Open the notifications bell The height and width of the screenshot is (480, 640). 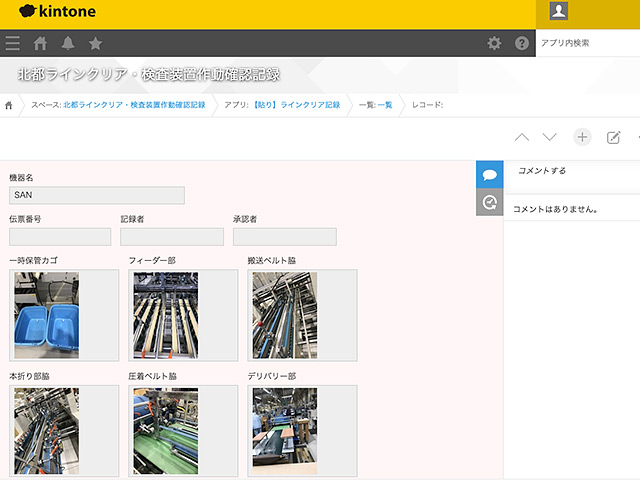[x=68, y=43]
